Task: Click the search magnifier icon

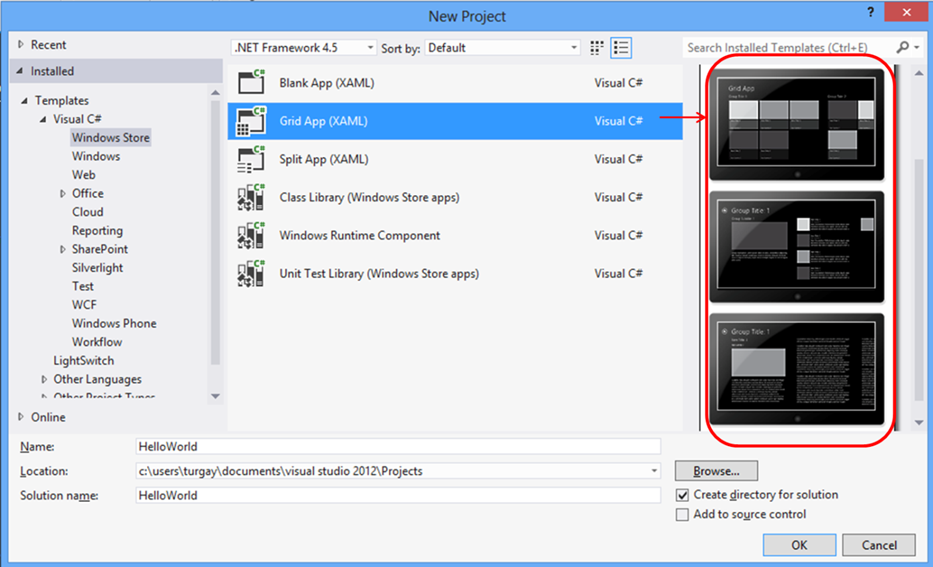Action: (x=903, y=47)
